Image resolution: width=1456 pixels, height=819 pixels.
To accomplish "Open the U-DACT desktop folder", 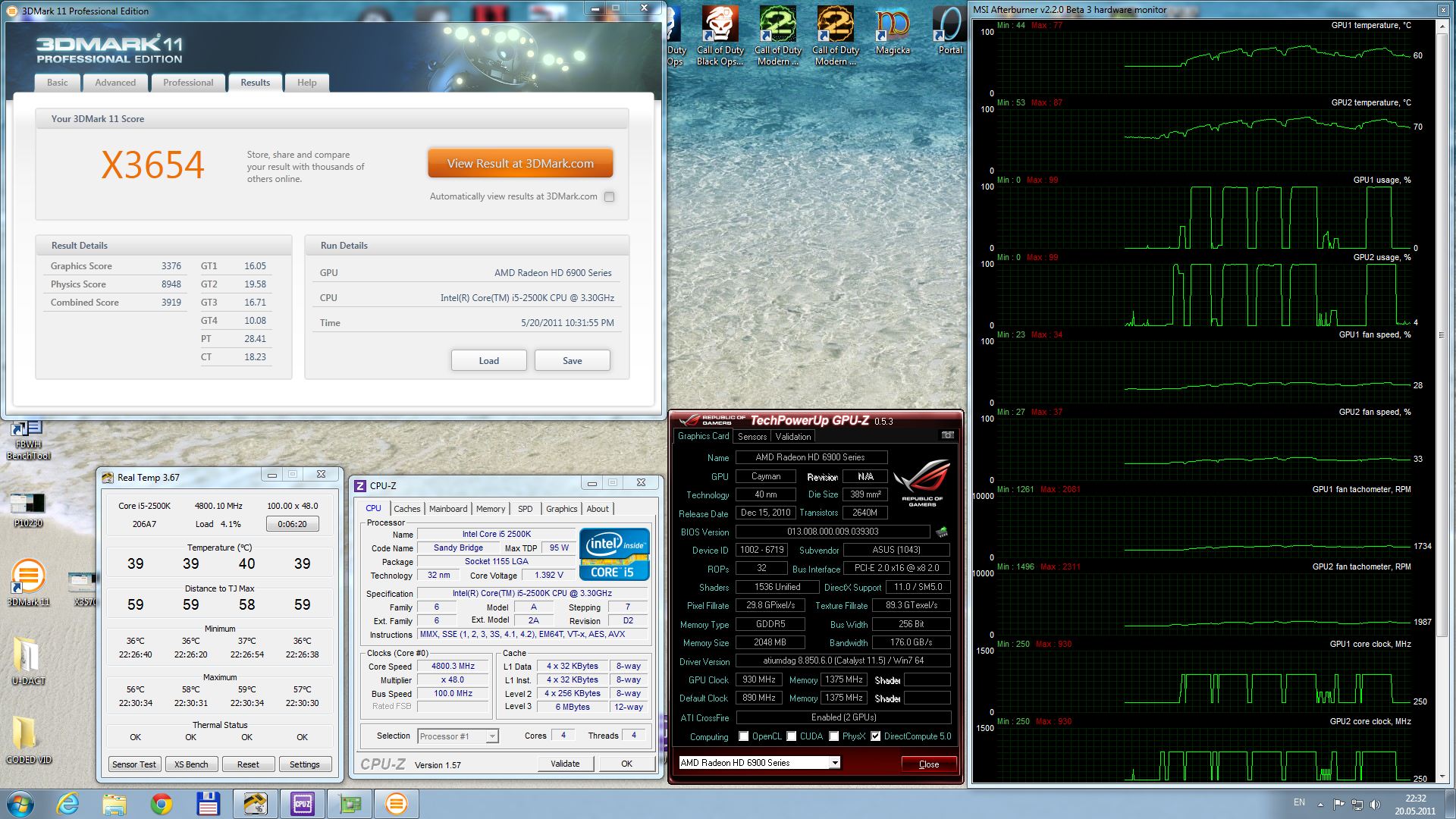I will (28, 661).
